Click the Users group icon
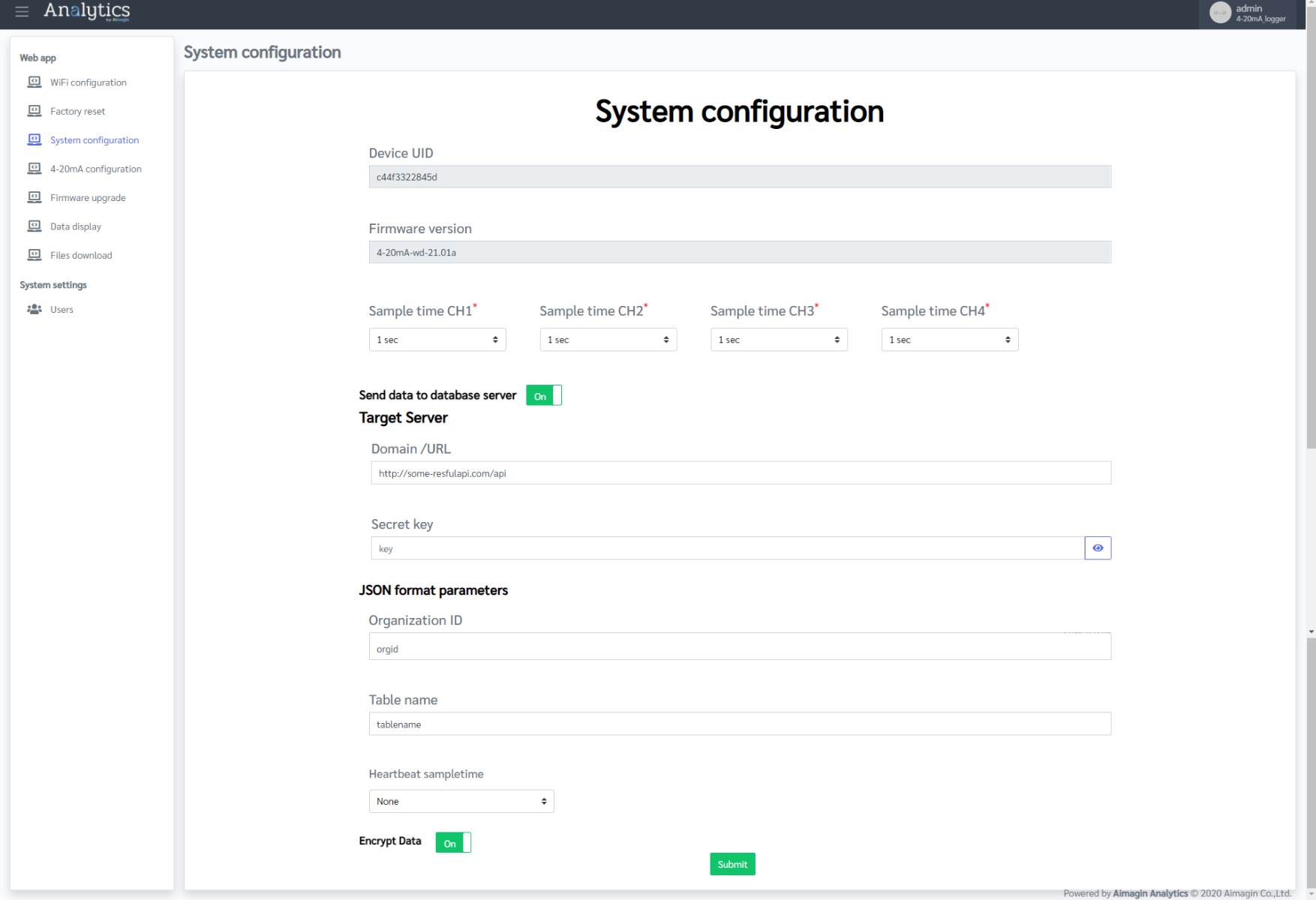 coord(35,309)
